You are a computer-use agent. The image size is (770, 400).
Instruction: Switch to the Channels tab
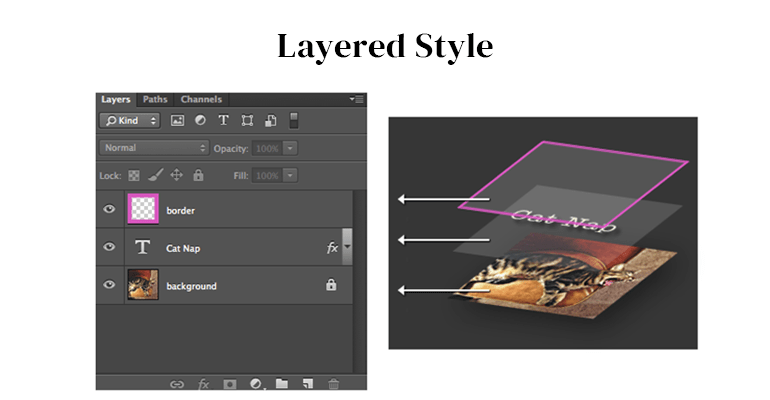200,100
